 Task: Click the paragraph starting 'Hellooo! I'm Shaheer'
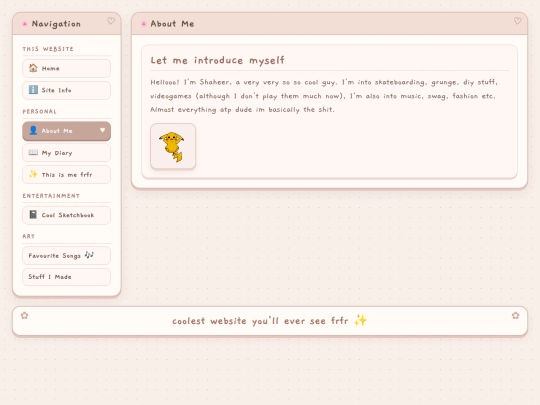tap(324, 96)
